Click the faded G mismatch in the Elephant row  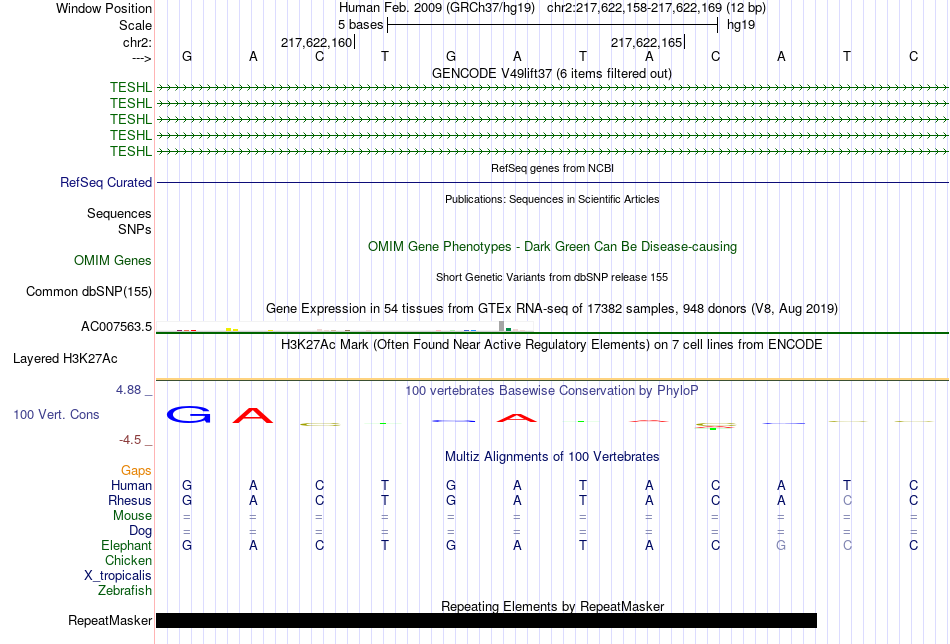(781, 545)
